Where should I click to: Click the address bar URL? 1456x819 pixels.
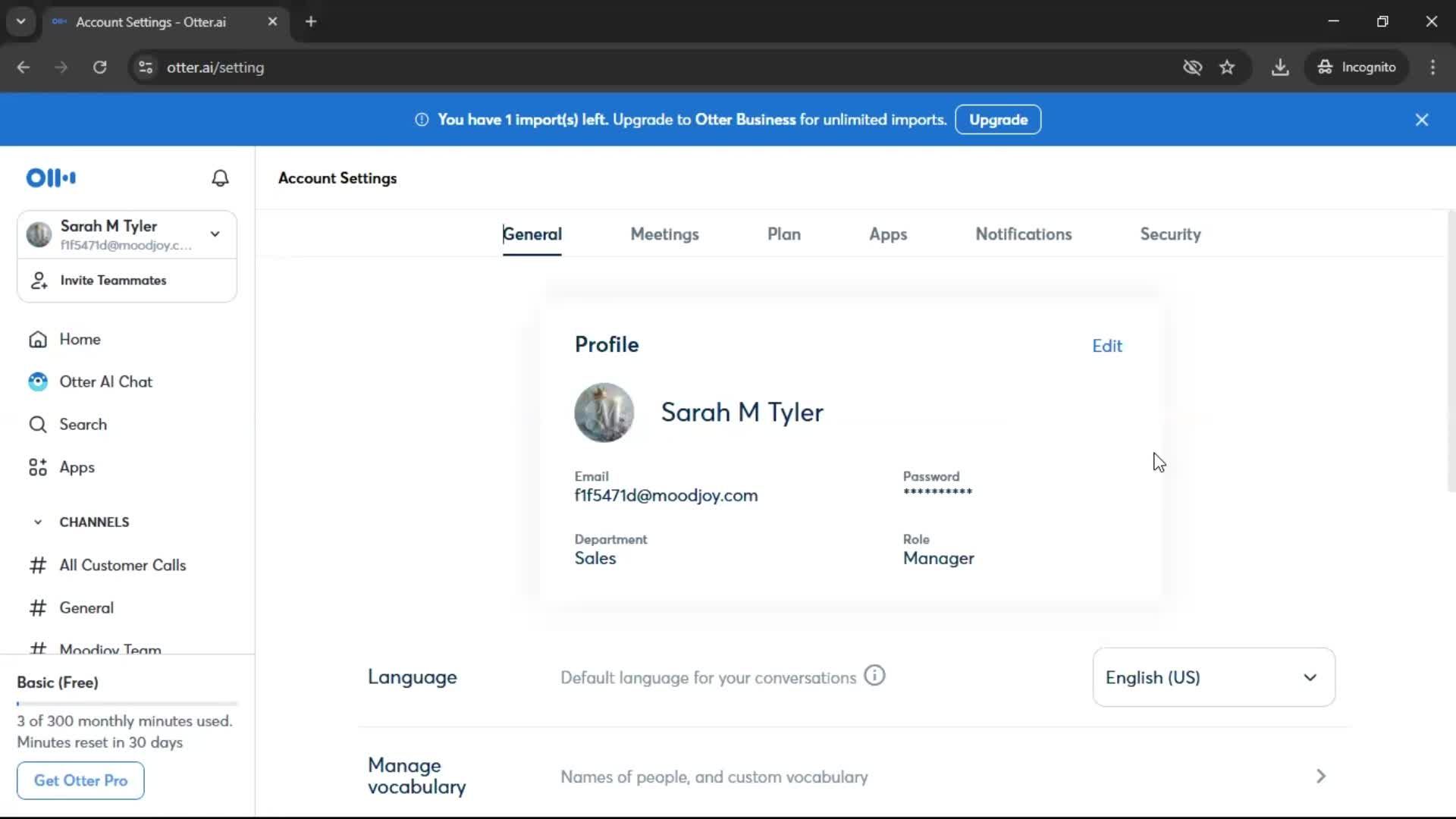tap(215, 67)
